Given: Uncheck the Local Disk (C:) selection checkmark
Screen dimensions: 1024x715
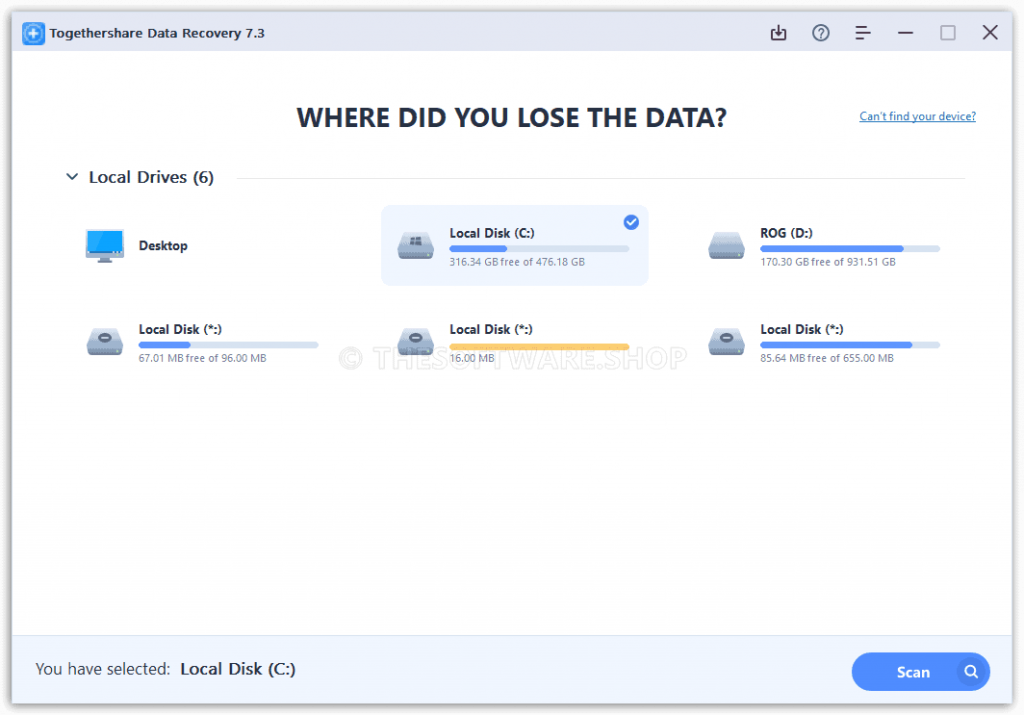Looking at the screenshot, I should pos(631,222).
